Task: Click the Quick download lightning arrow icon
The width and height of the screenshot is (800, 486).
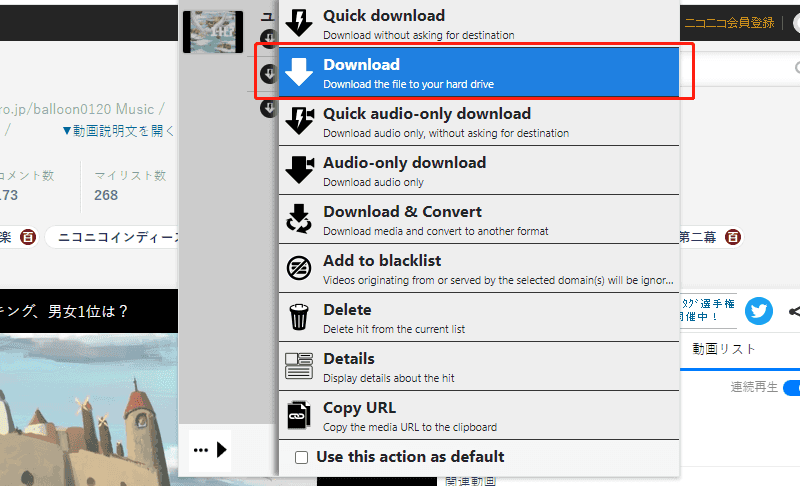Action: coord(299,22)
